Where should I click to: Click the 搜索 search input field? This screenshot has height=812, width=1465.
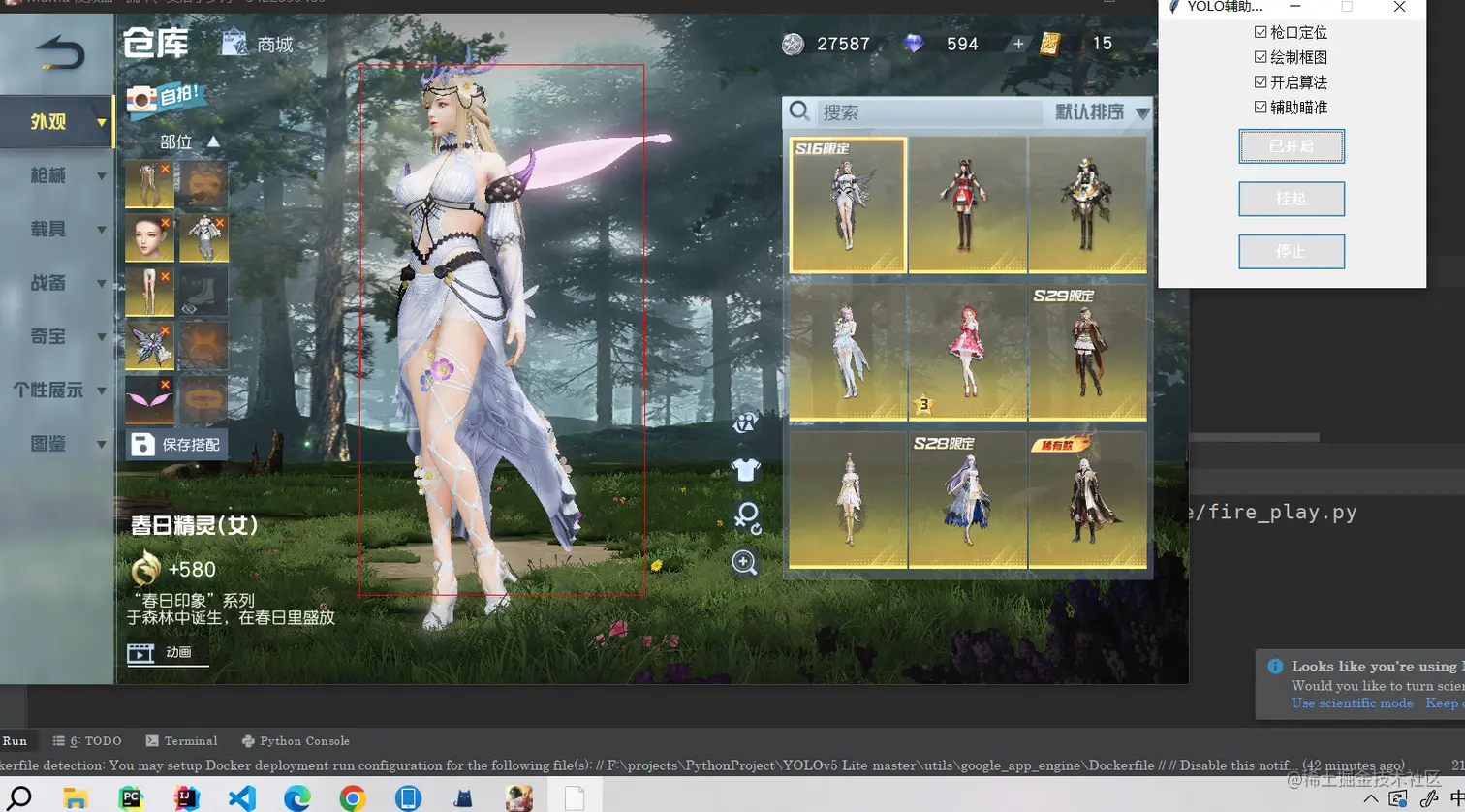tap(928, 112)
